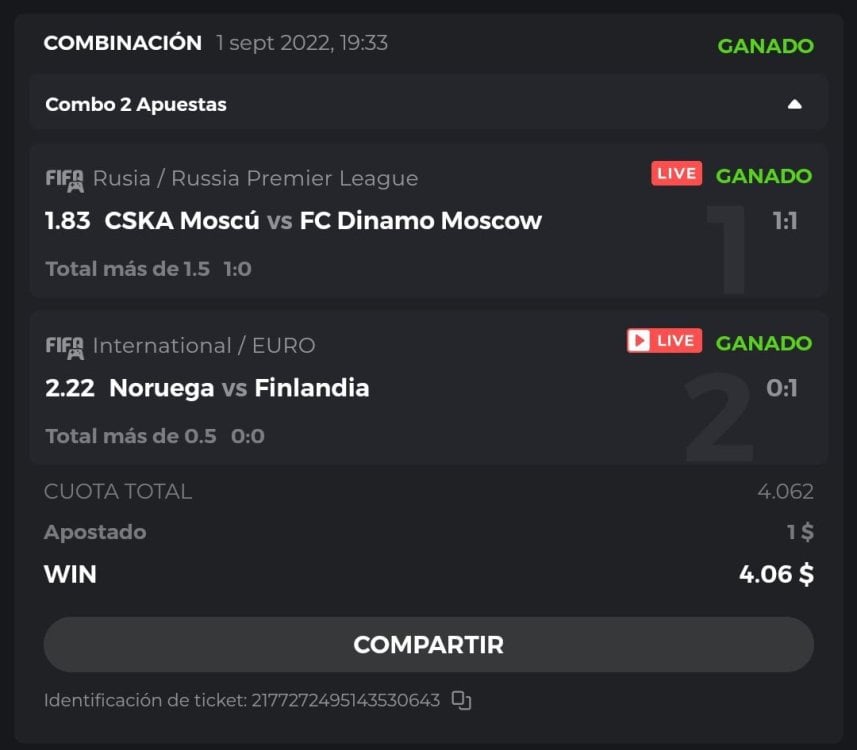Click the 1:1 final score
857x750 pixels.
pyautogui.click(x=784, y=220)
